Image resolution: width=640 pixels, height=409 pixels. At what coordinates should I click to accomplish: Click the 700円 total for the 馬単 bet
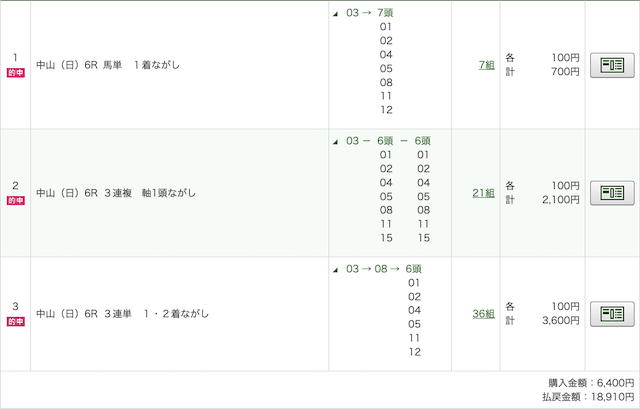coord(563,72)
